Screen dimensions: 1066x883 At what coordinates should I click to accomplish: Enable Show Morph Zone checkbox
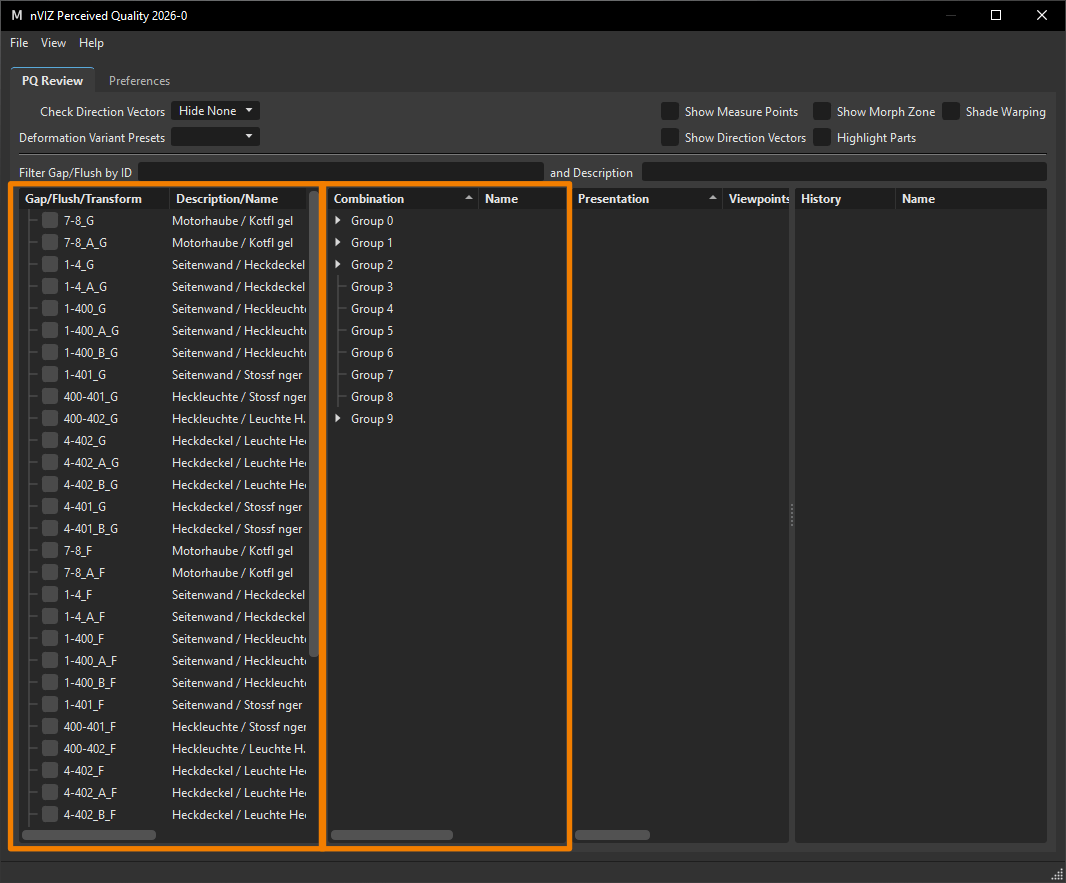pyautogui.click(x=822, y=111)
